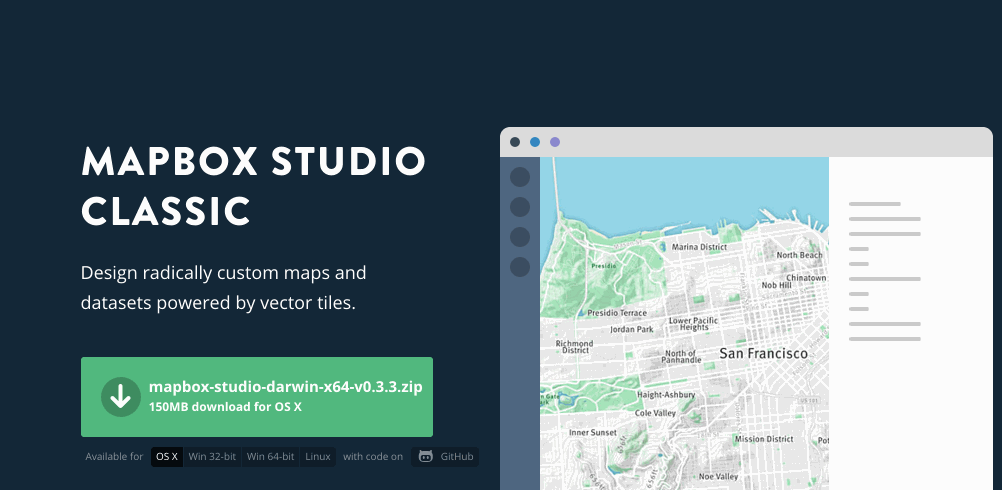Select the Win 64-bit platform tab

pyautogui.click(x=270, y=457)
